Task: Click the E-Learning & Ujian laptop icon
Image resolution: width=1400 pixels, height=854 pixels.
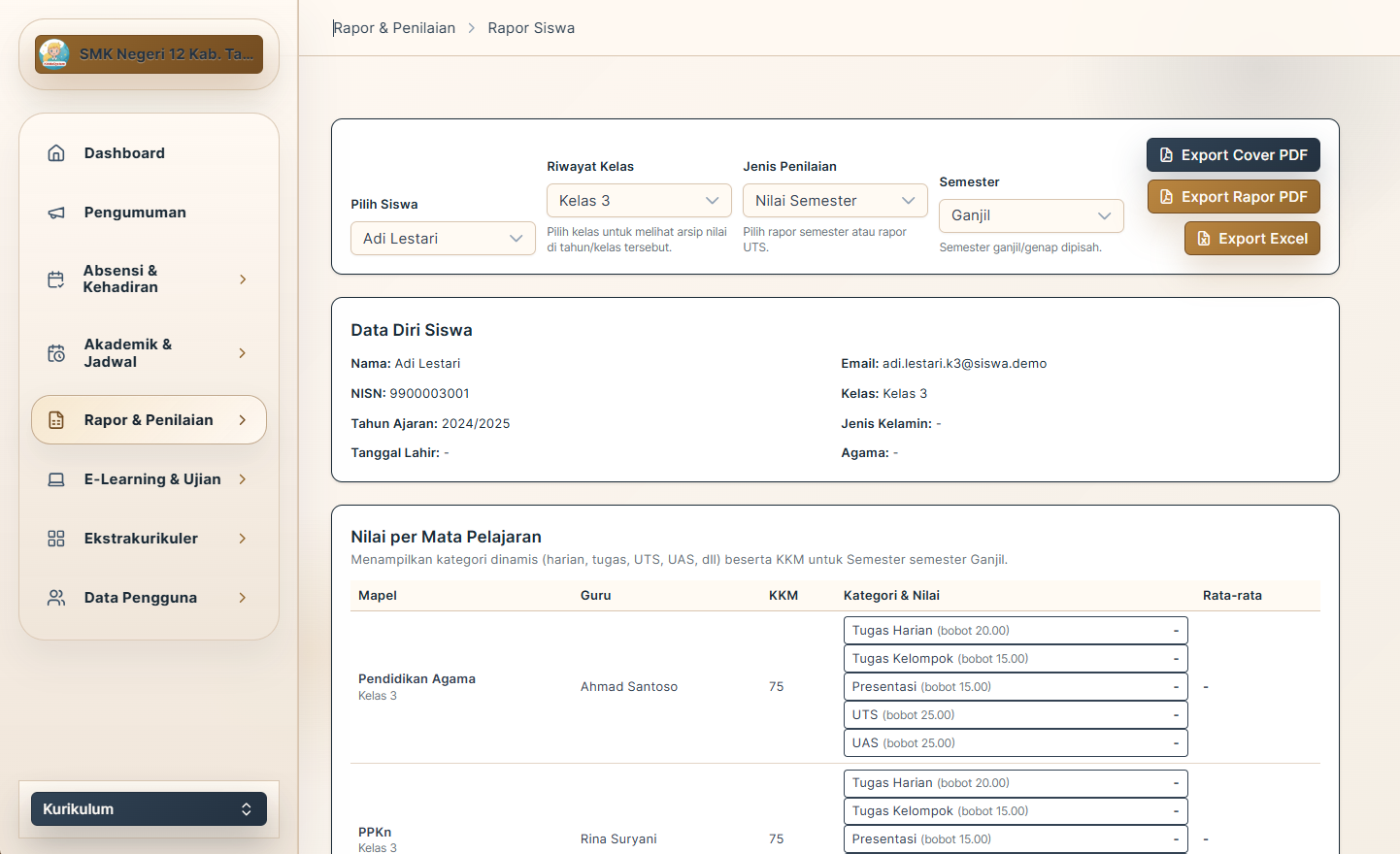Action: tap(56, 479)
